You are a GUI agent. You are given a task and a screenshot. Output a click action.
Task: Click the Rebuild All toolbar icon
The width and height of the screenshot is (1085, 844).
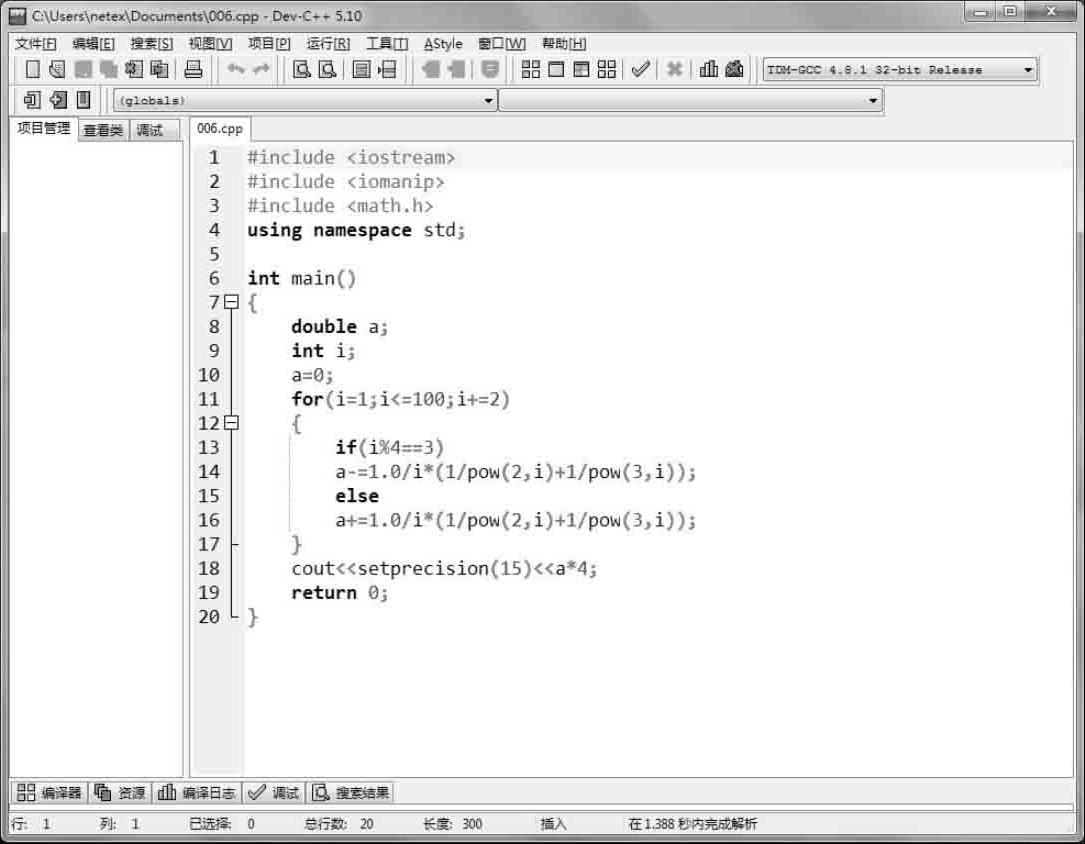click(606, 70)
